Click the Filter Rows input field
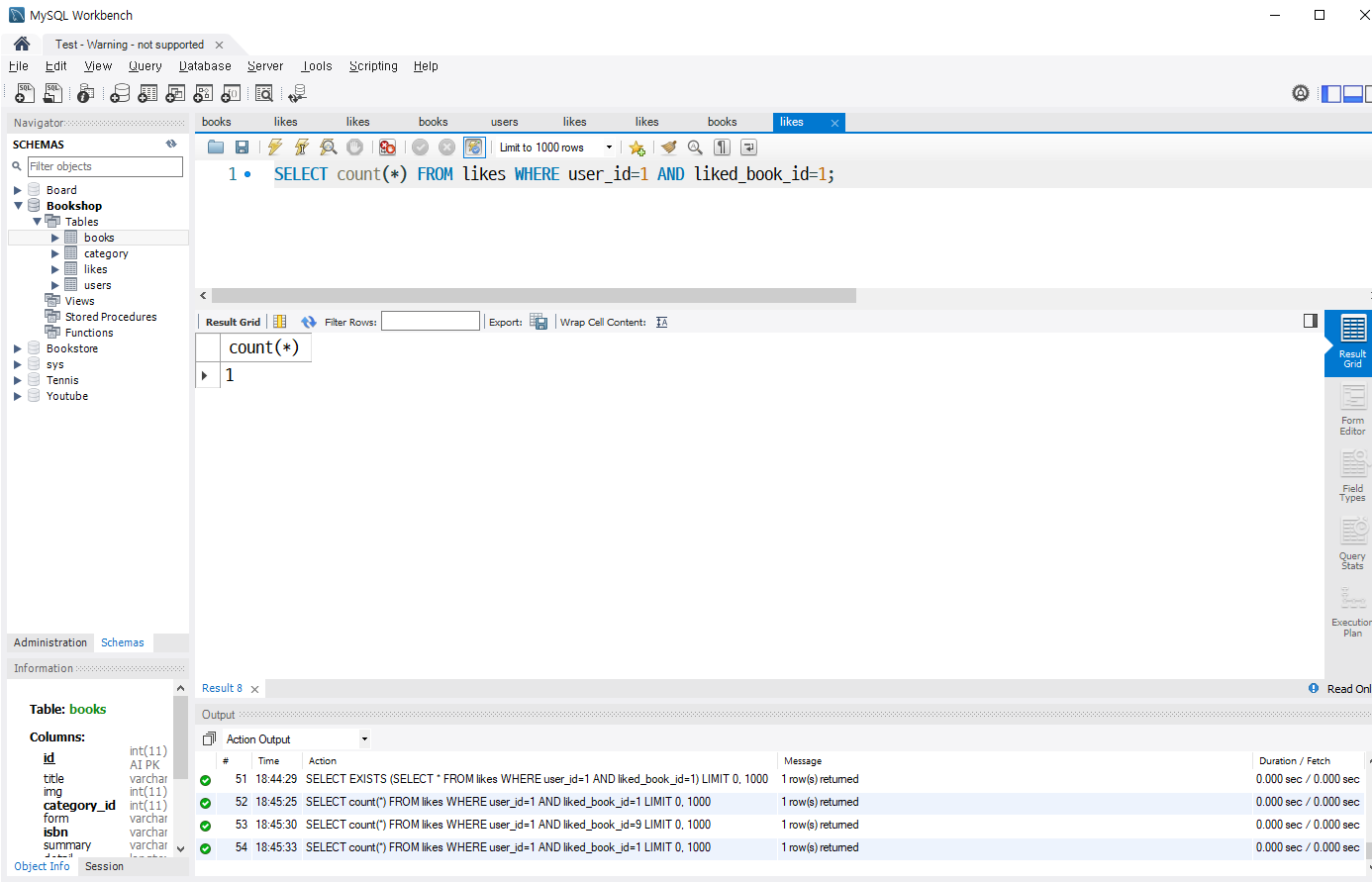Image resolution: width=1372 pixels, height=883 pixels. tap(431, 322)
